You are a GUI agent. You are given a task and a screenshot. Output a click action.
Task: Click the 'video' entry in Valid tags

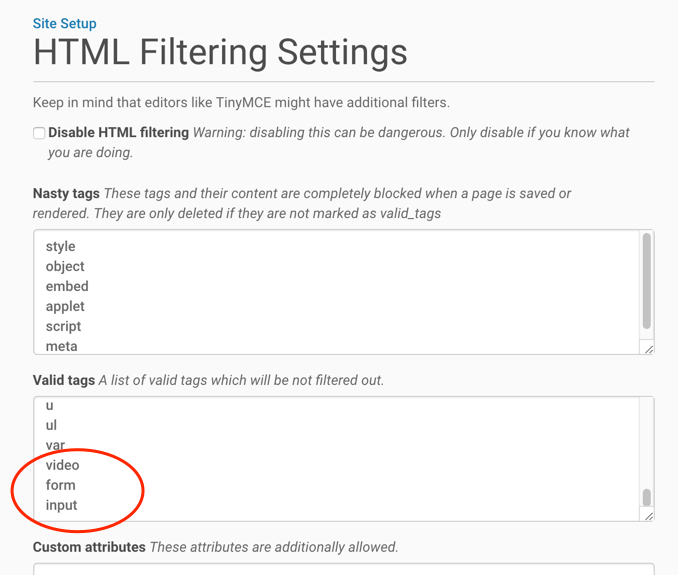62,465
